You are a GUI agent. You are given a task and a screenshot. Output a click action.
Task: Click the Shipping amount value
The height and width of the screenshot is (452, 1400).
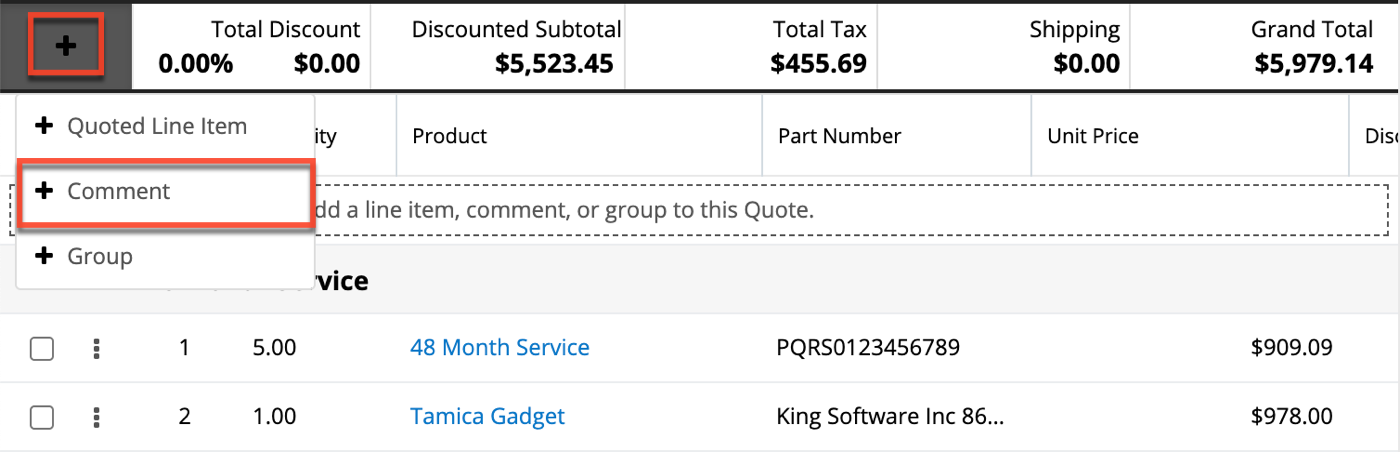coord(1086,65)
